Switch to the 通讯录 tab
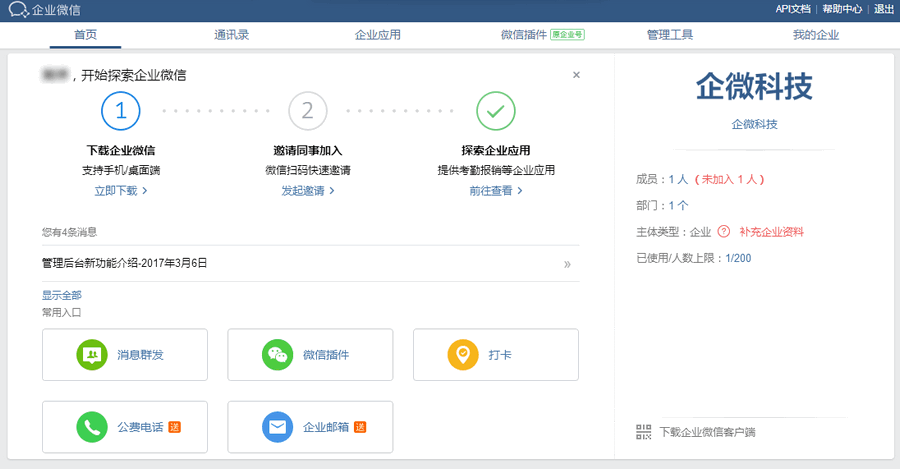This screenshot has height=469, width=900. click(231, 35)
